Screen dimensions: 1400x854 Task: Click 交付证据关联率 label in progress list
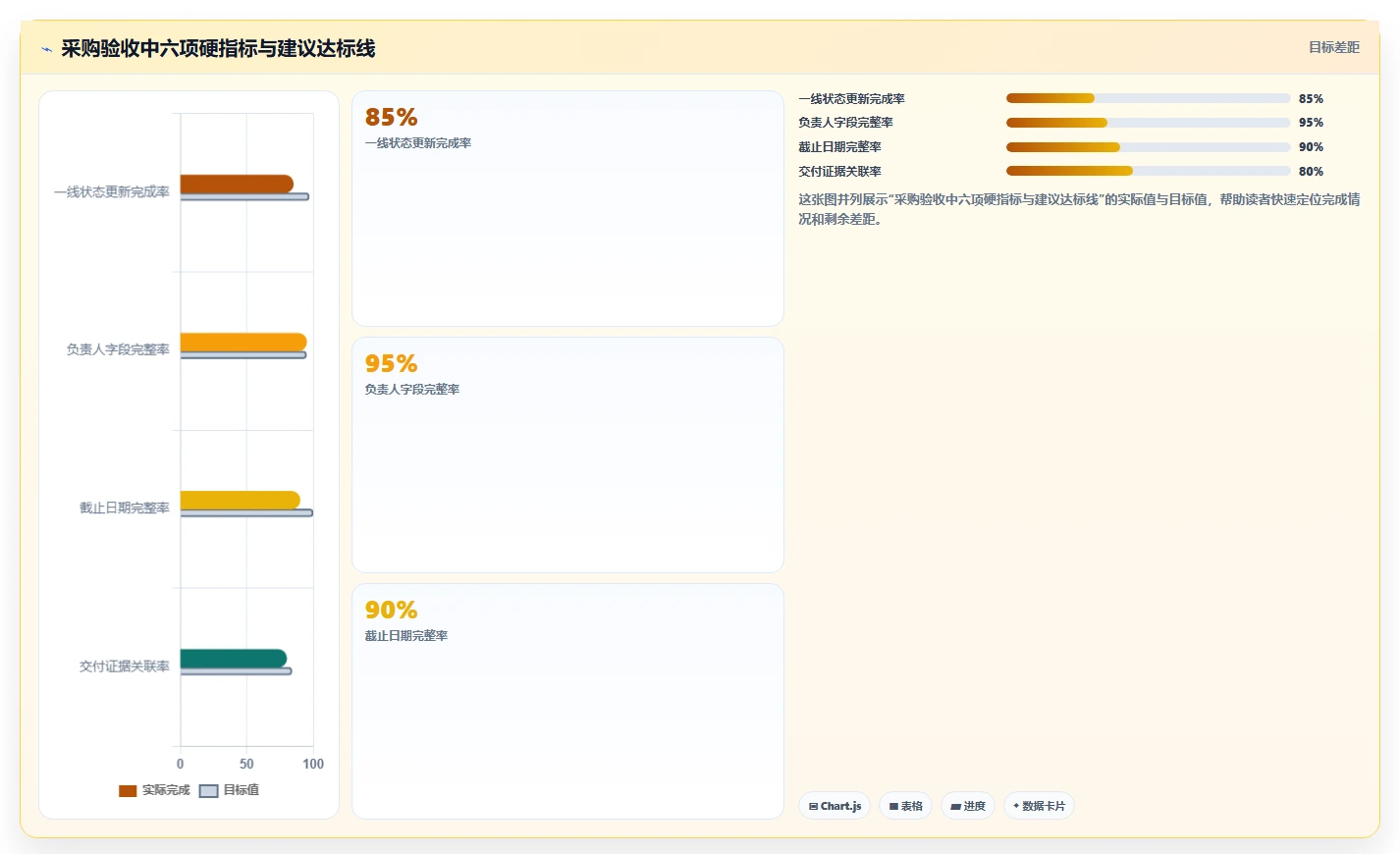click(840, 172)
